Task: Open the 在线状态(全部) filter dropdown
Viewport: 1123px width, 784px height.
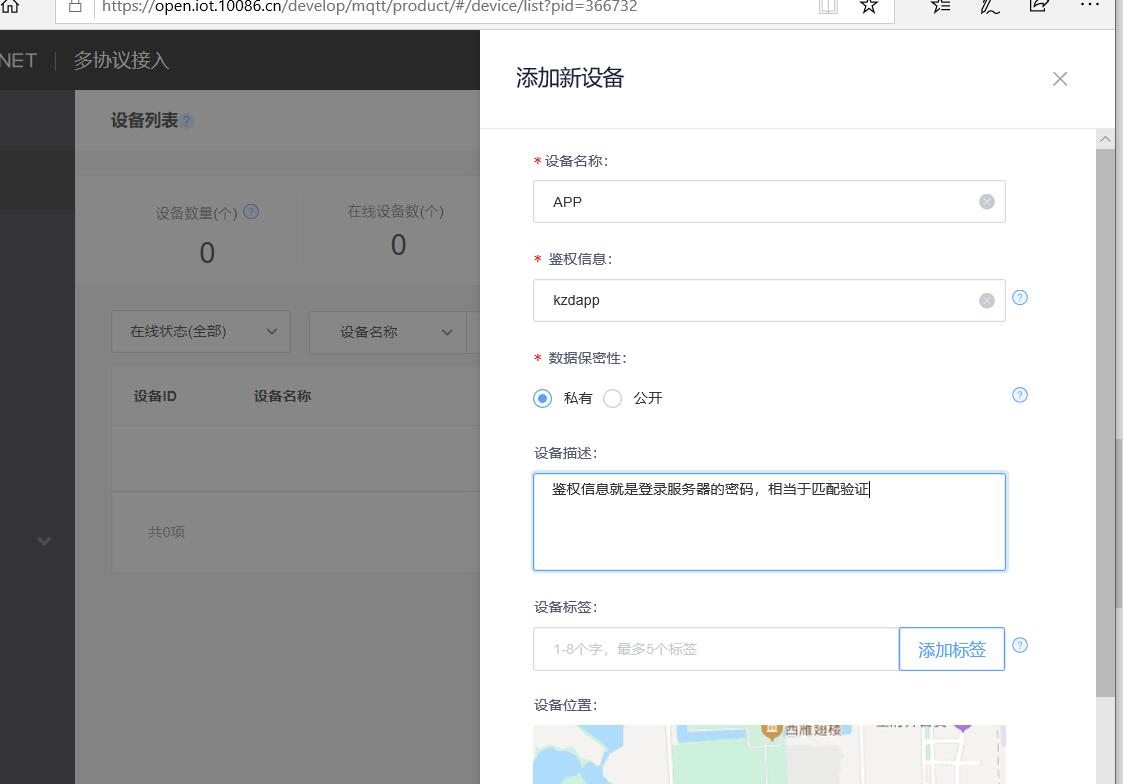Action: 200,331
